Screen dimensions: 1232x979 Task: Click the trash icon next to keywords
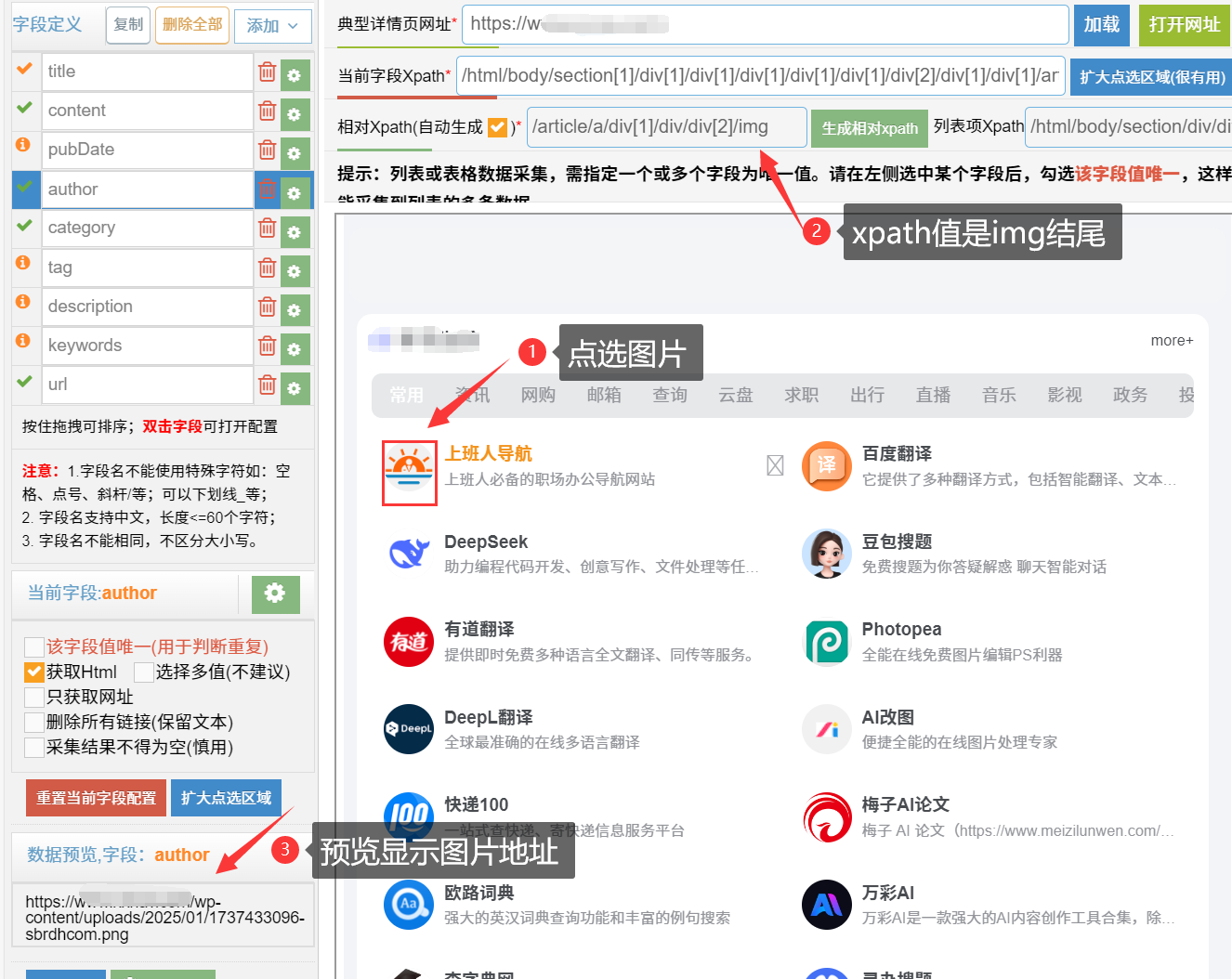268,346
